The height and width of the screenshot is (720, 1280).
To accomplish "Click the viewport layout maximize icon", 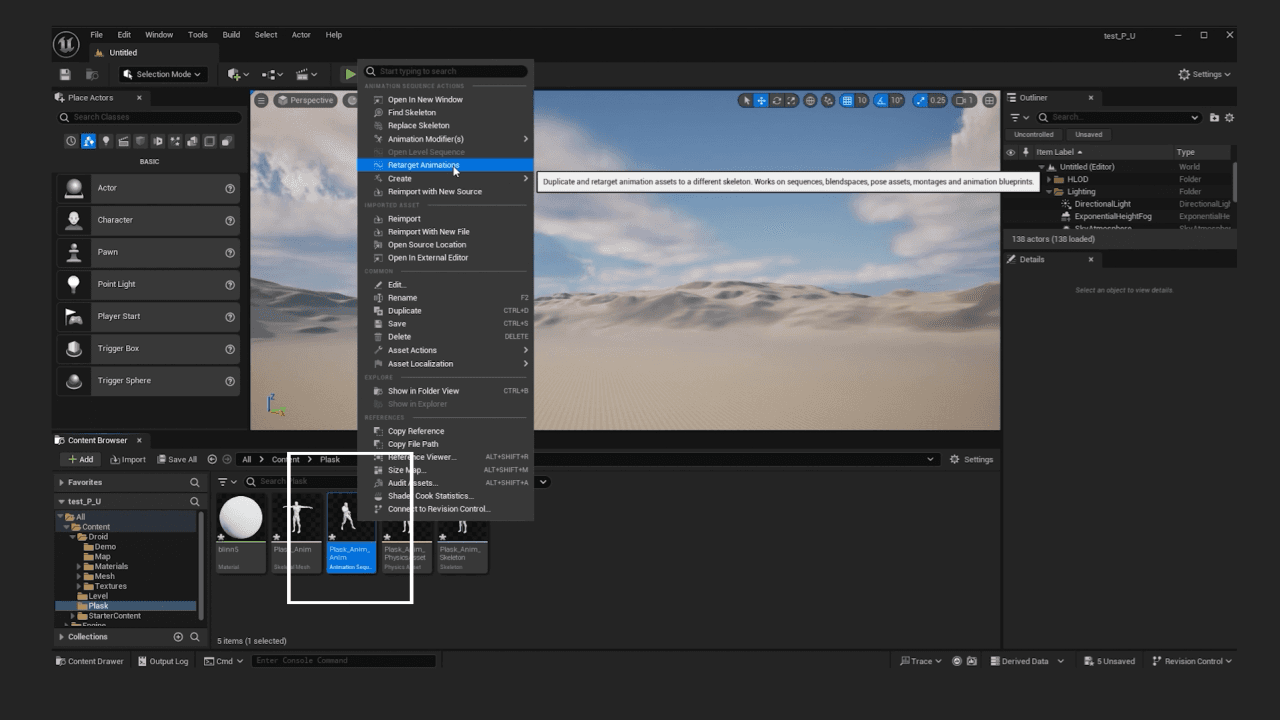I will (x=989, y=100).
